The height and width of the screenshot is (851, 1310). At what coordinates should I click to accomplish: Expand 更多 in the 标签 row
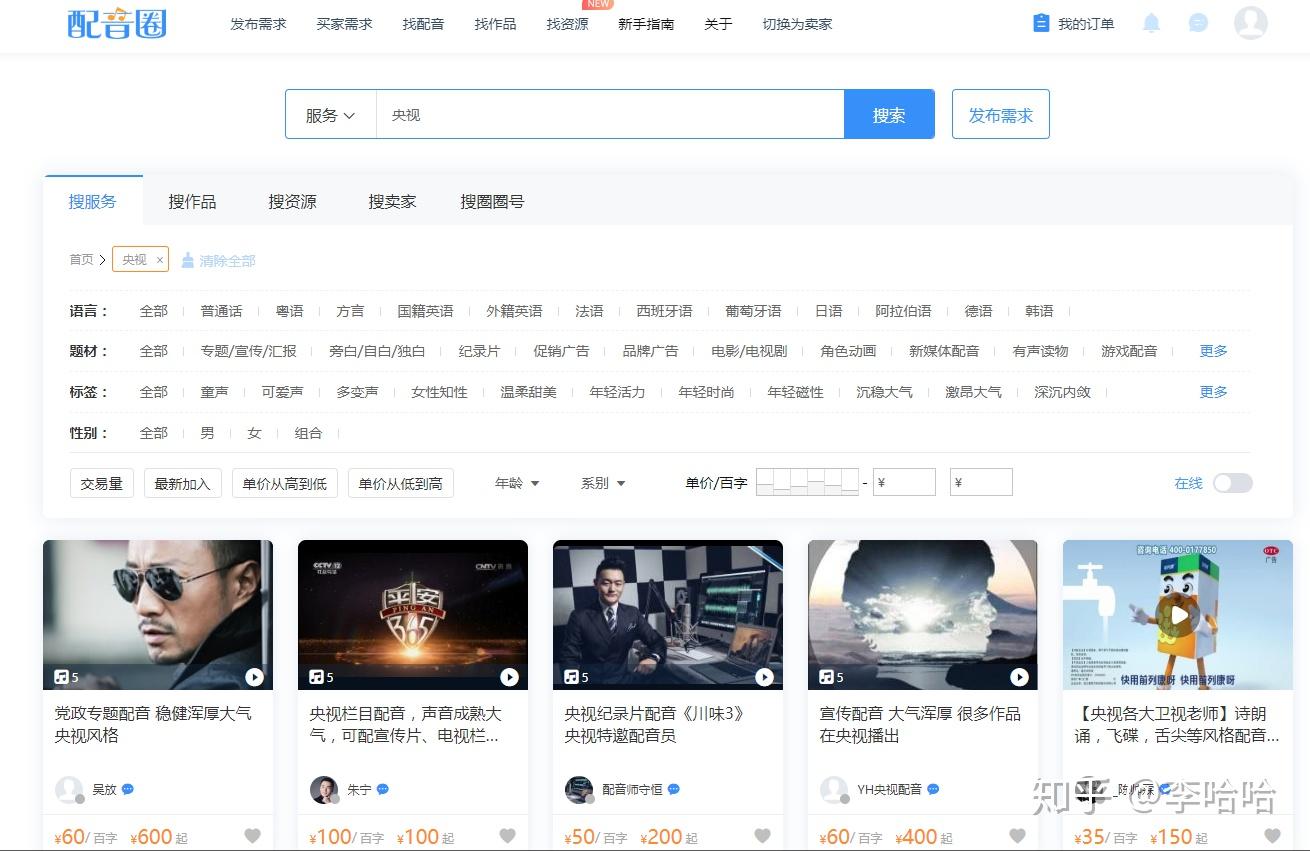pos(1213,392)
